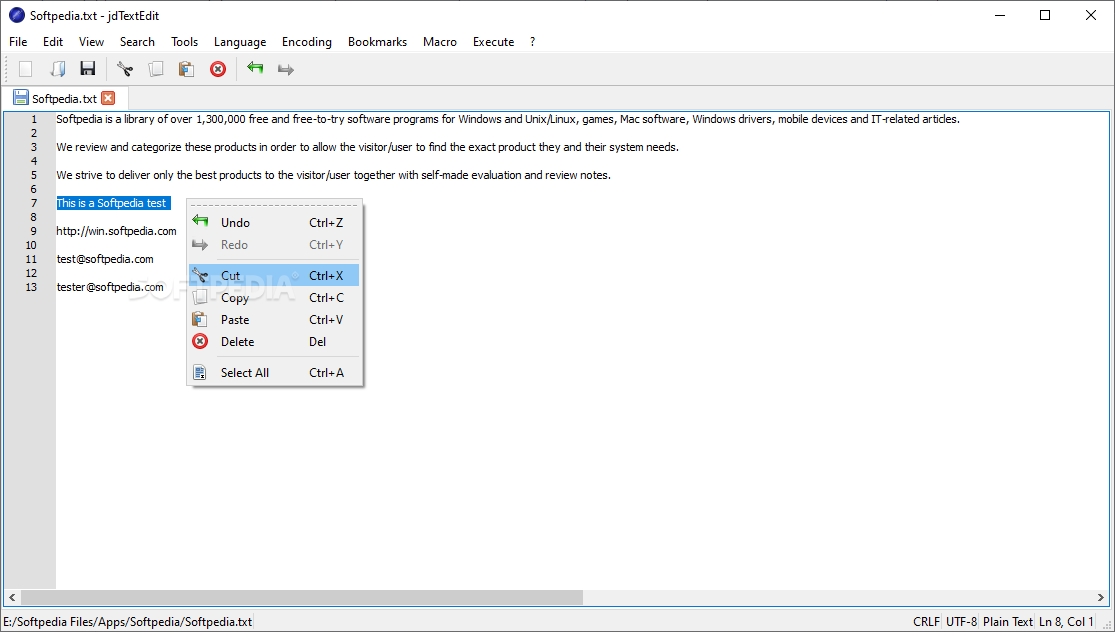
Task: Open the Language menu
Action: point(240,42)
